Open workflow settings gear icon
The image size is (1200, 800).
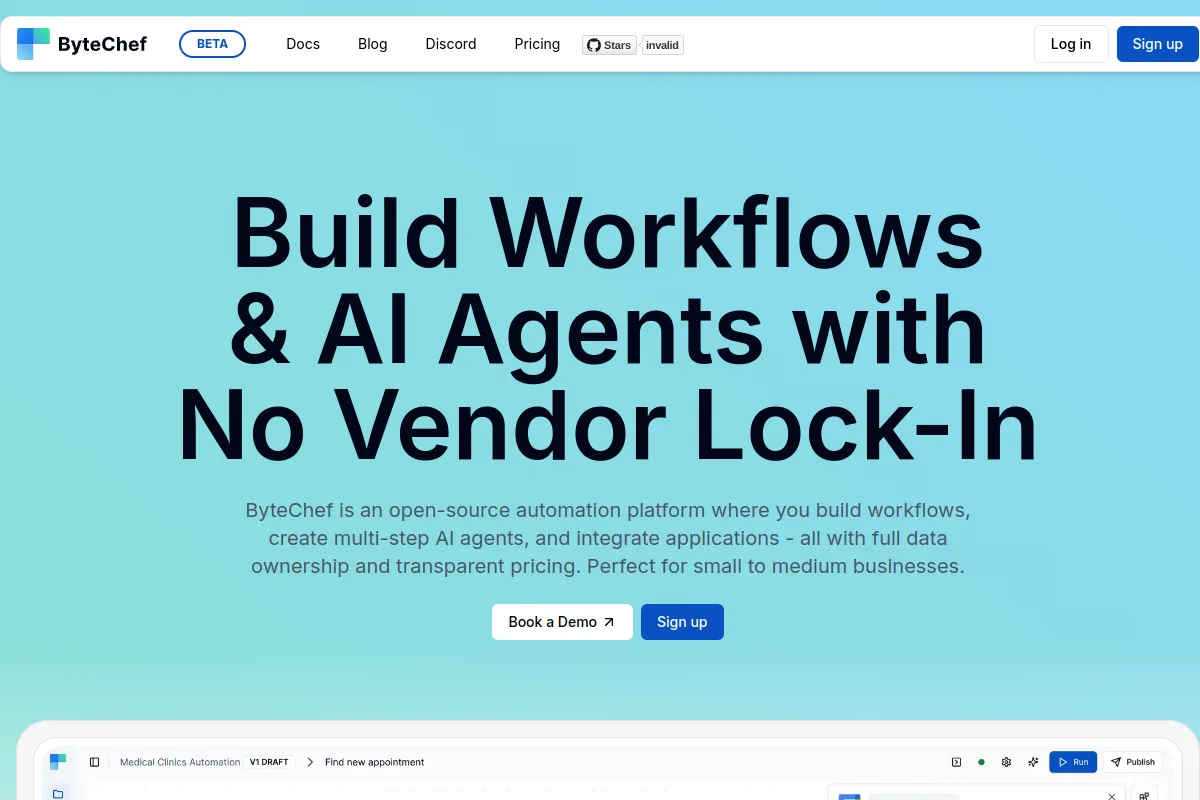tap(1007, 762)
